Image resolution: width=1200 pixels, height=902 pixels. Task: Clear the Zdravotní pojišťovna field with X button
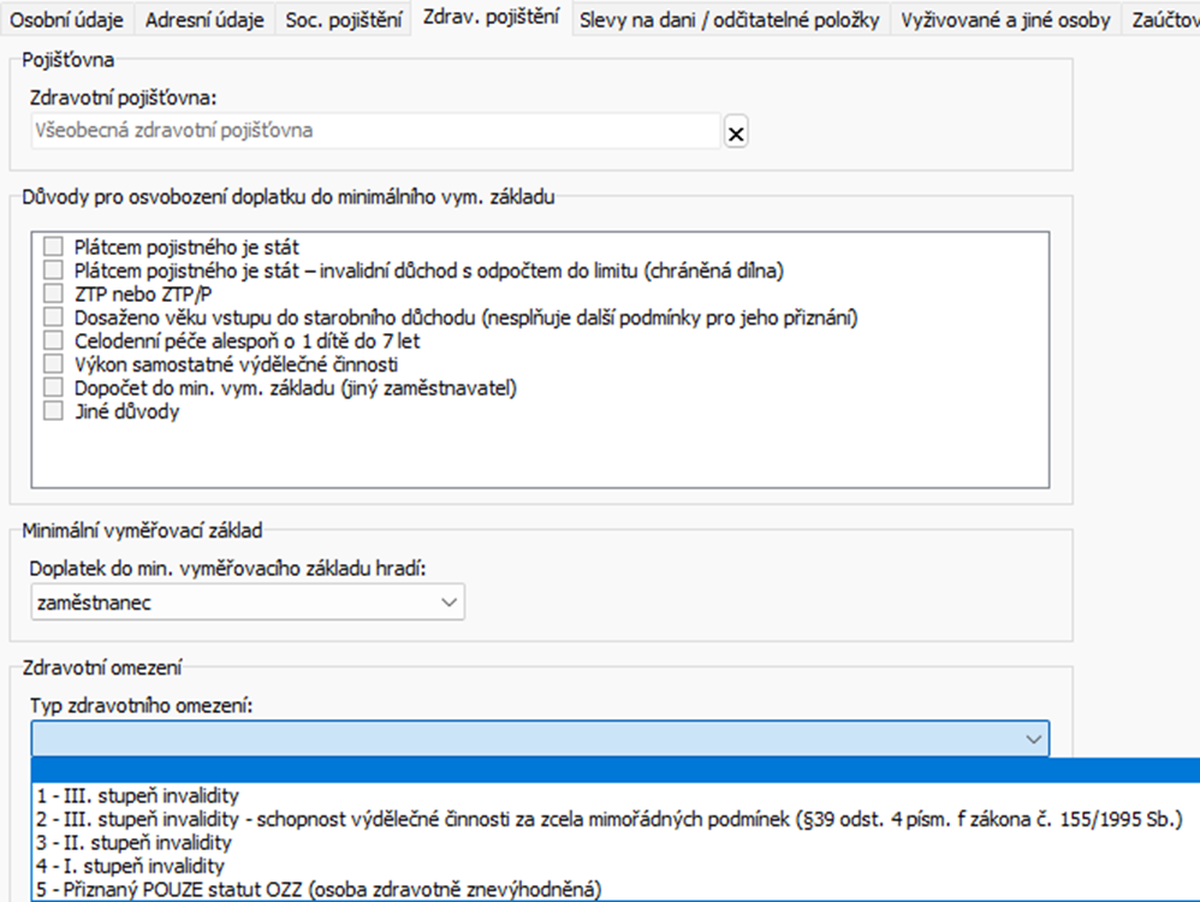tap(736, 132)
